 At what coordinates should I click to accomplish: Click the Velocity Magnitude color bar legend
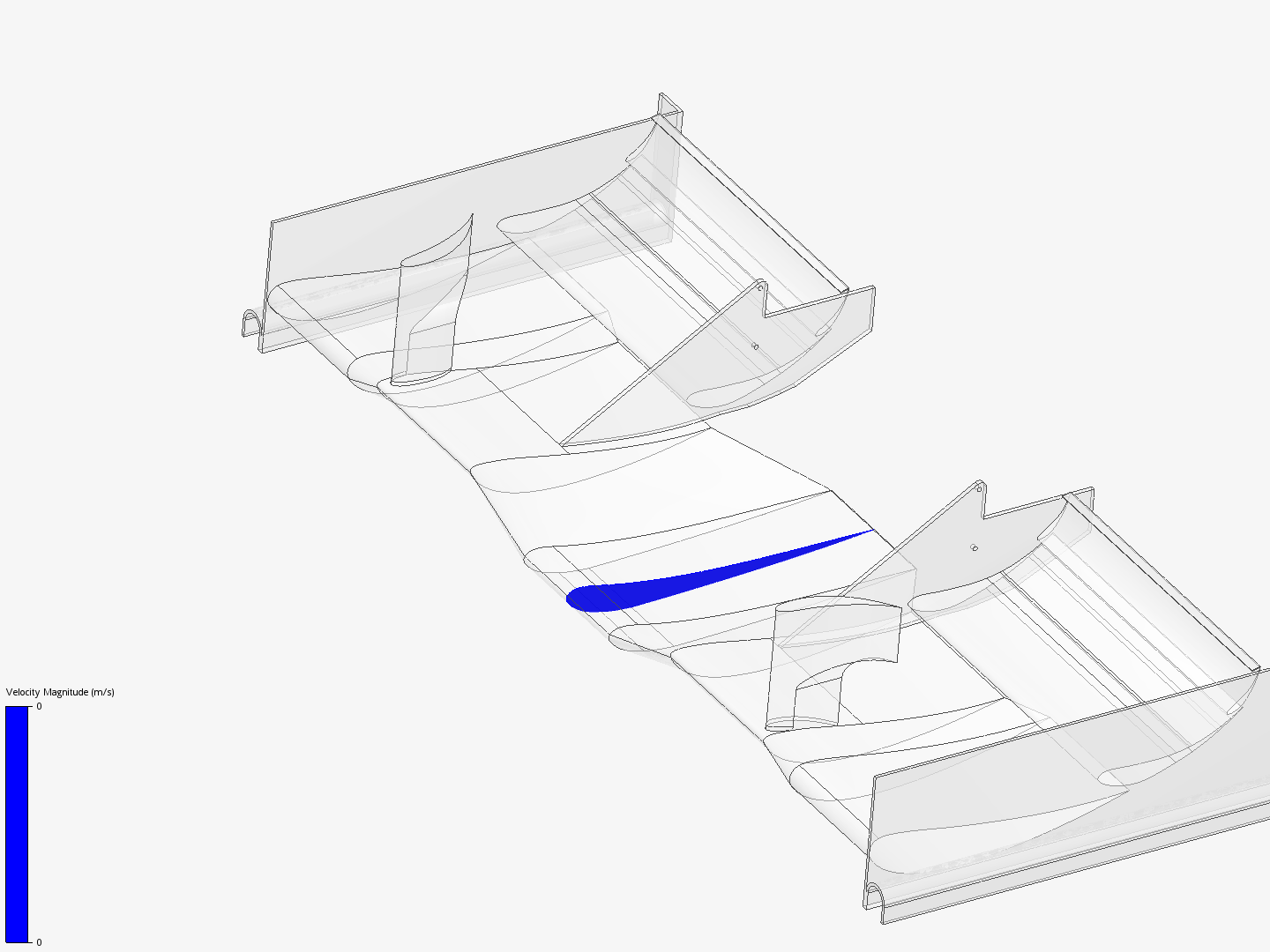[17, 824]
